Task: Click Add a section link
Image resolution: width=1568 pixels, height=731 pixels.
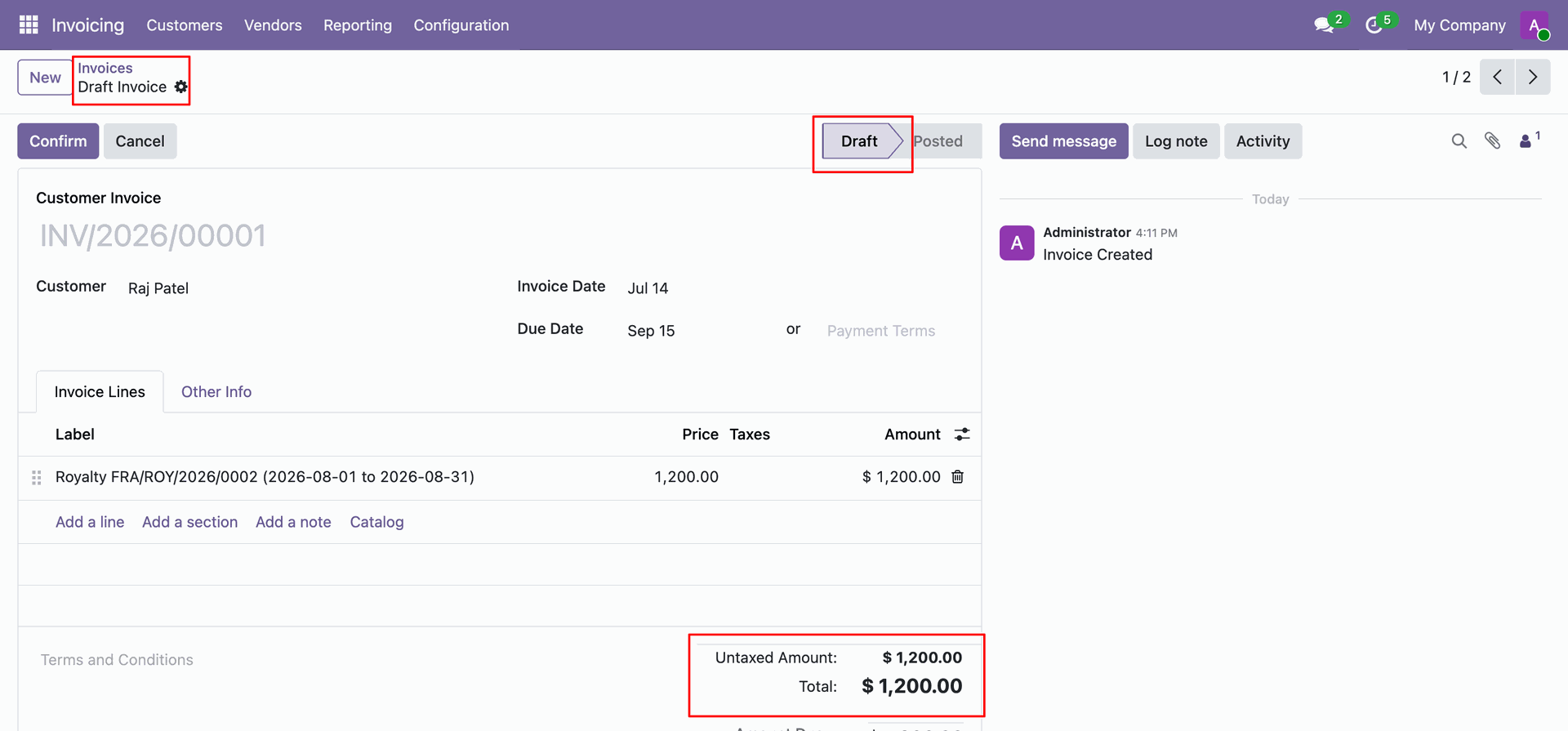Action: [x=189, y=522]
